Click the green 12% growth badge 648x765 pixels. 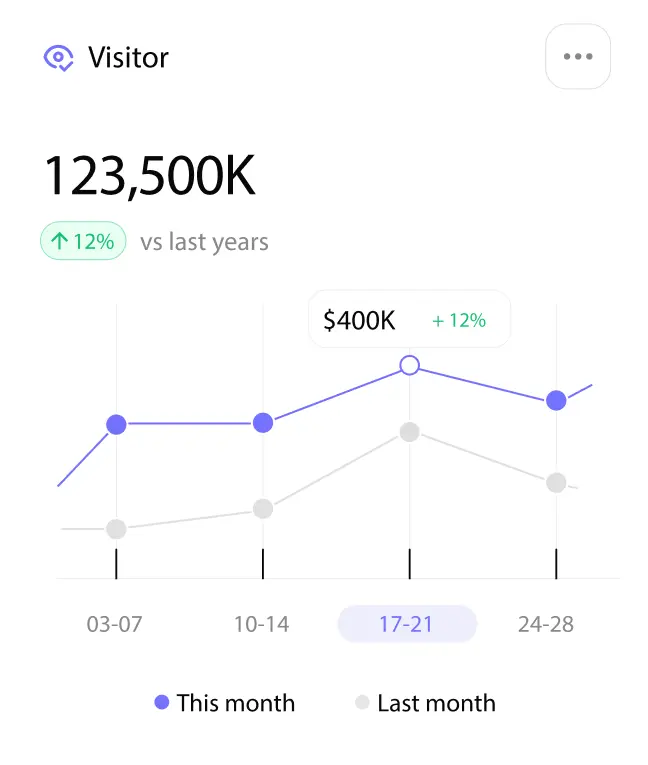pyautogui.click(x=83, y=241)
